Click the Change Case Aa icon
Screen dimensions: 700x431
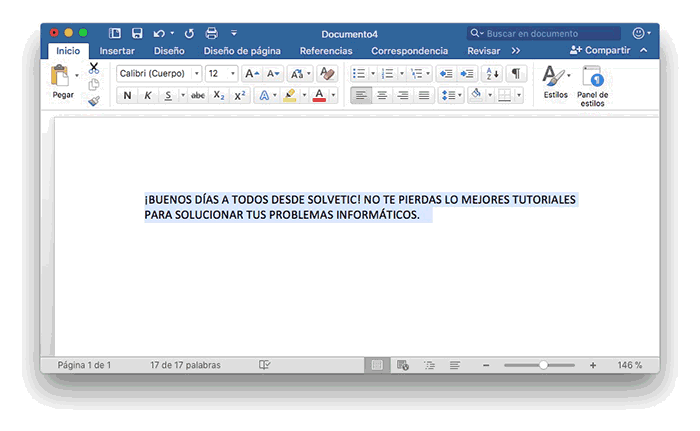point(297,74)
